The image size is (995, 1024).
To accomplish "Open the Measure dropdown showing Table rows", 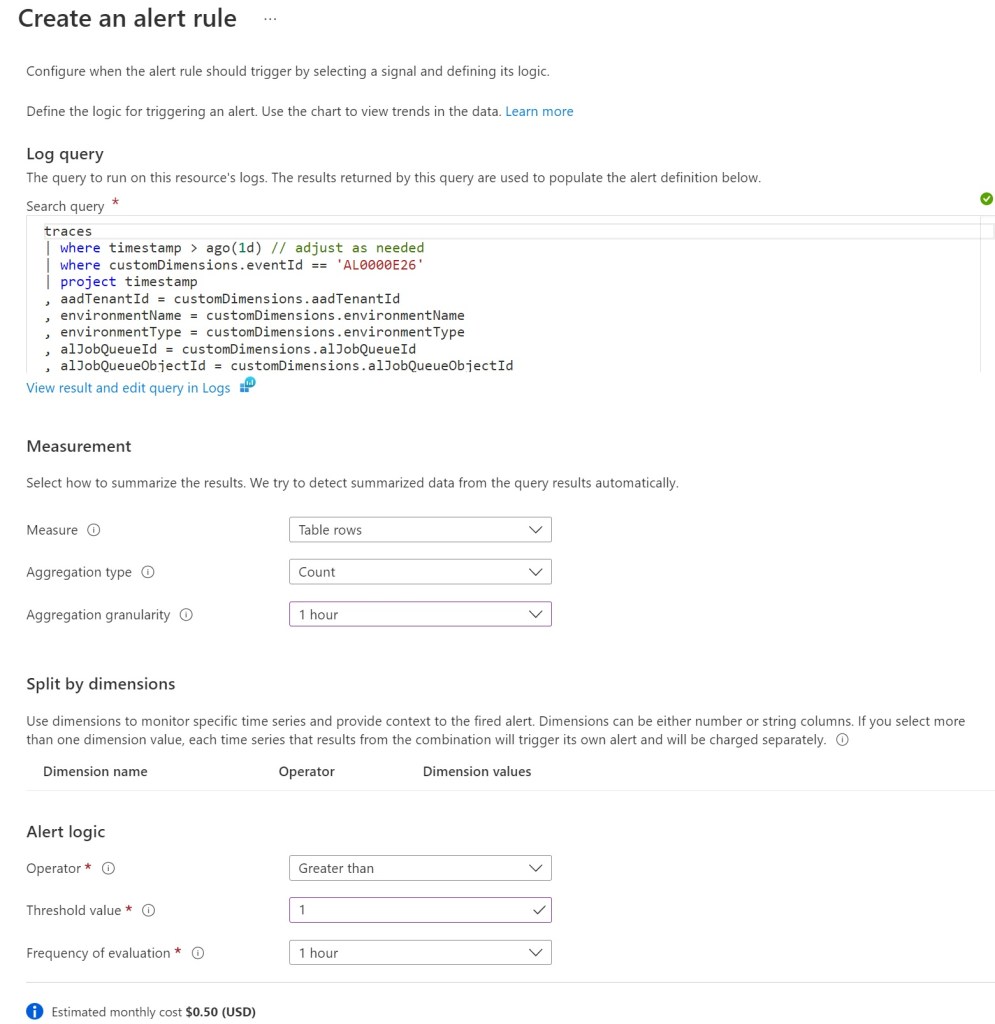I will 419,530.
